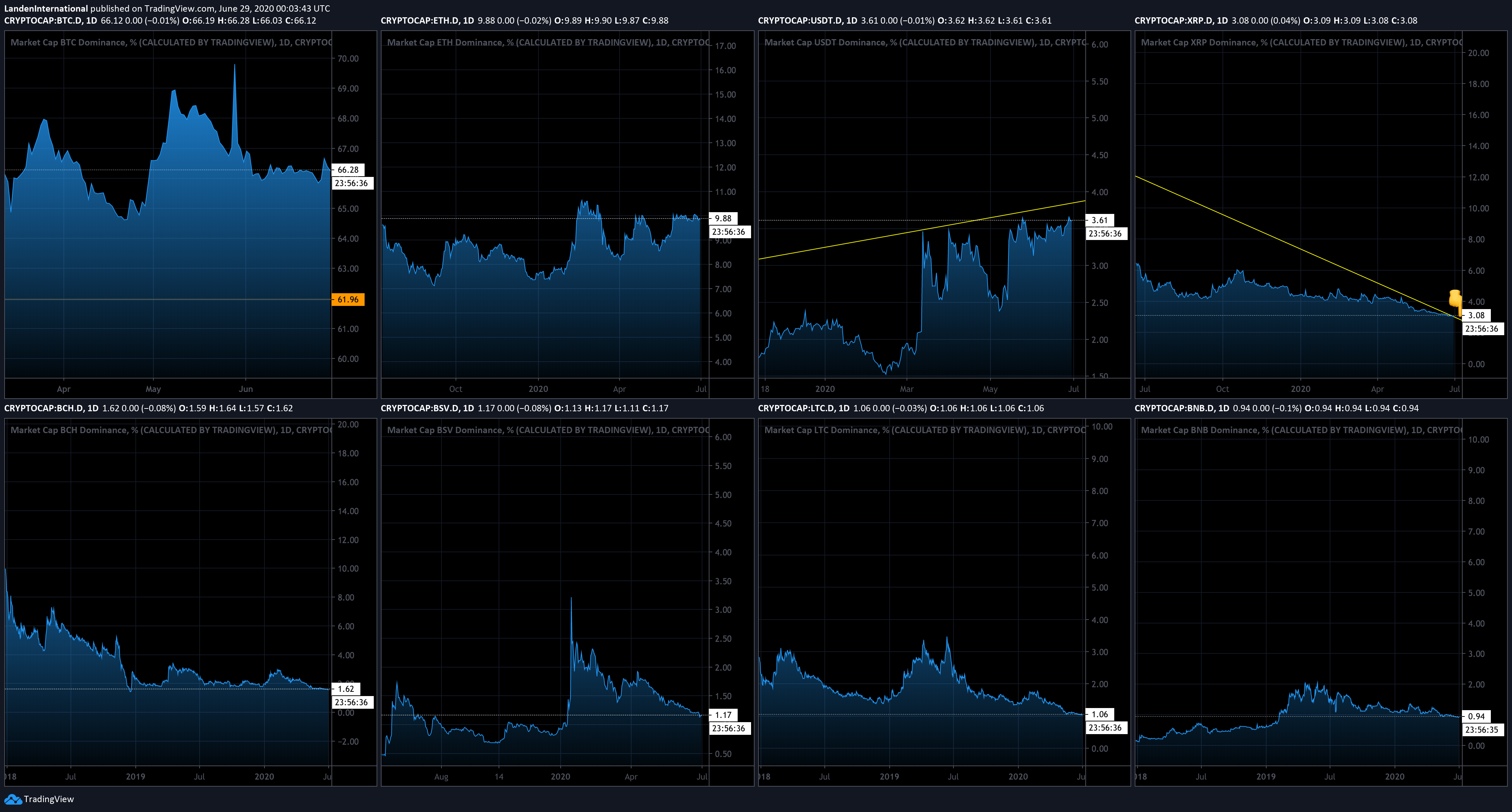
Task: Click Market Cap BSV Dominance chart title
Action: (548, 430)
